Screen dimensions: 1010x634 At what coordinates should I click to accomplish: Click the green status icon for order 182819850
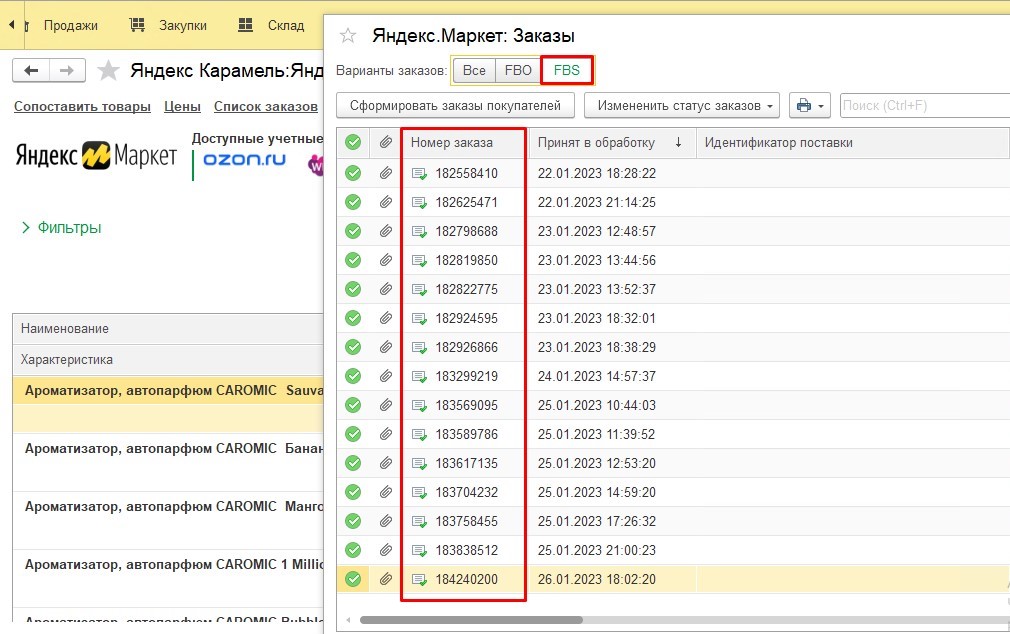(x=353, y=260)
